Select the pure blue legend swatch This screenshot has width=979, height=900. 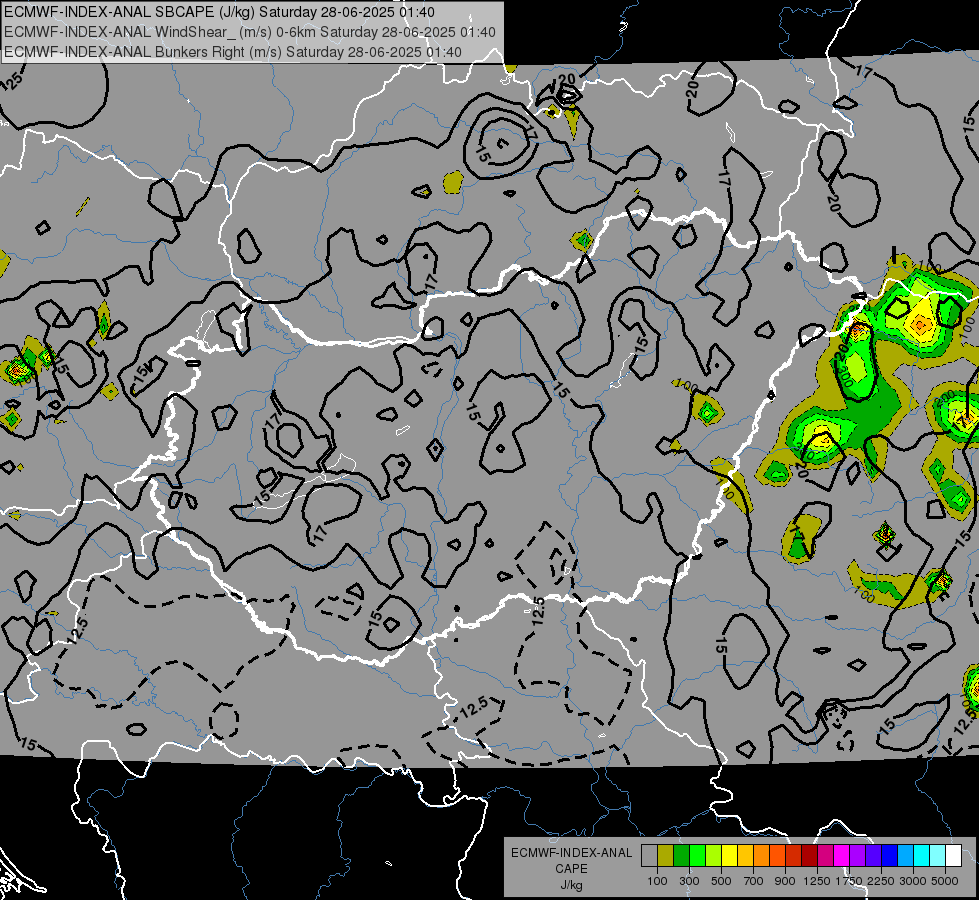pyautogui.click(x=889, y=855)
